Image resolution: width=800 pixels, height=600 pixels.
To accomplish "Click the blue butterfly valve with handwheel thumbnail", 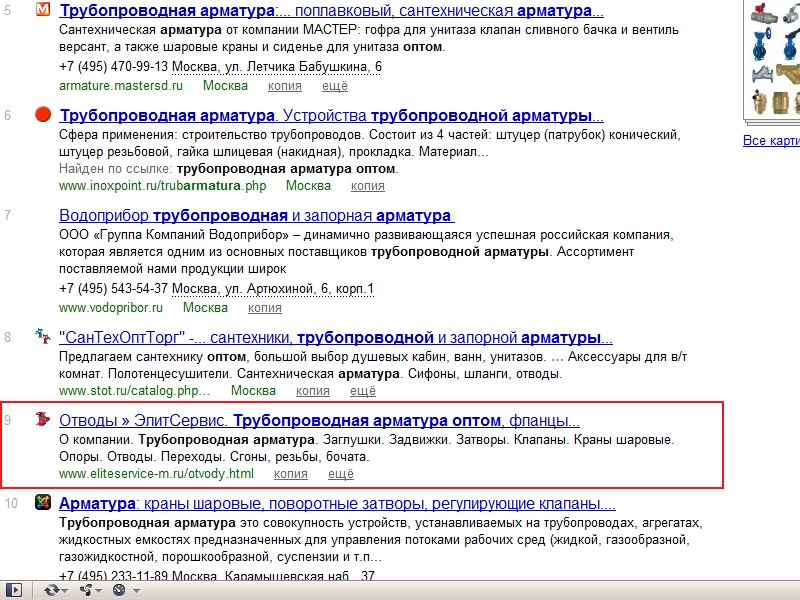I will click(760, 44).
